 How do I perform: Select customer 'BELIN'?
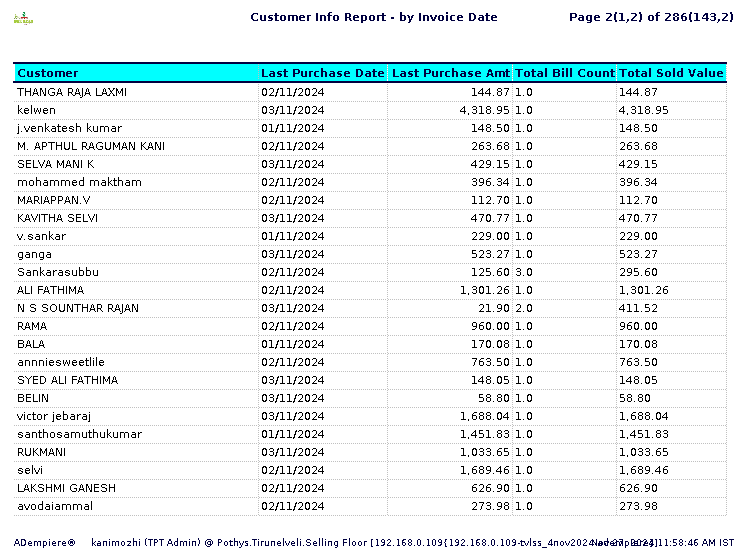coord(33,398)
